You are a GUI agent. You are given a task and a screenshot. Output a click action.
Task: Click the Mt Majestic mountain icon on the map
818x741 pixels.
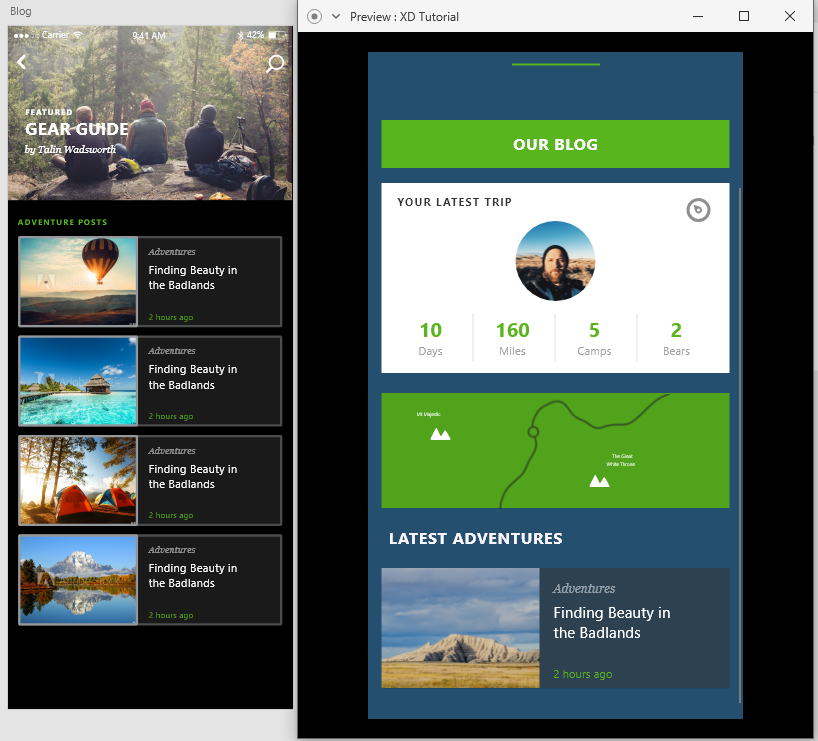(440, 433)
